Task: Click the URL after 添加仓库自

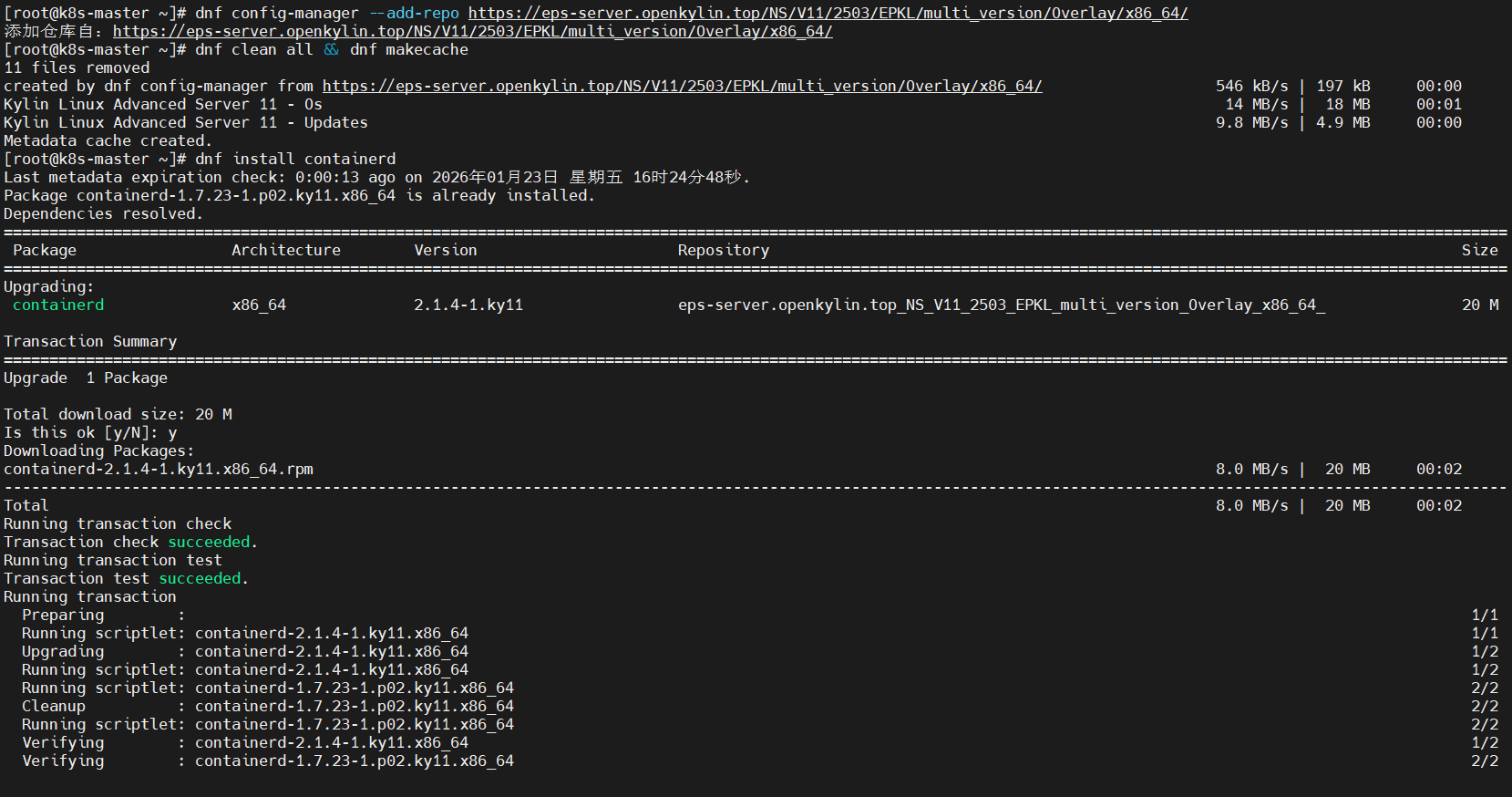Action: [472, 31]
